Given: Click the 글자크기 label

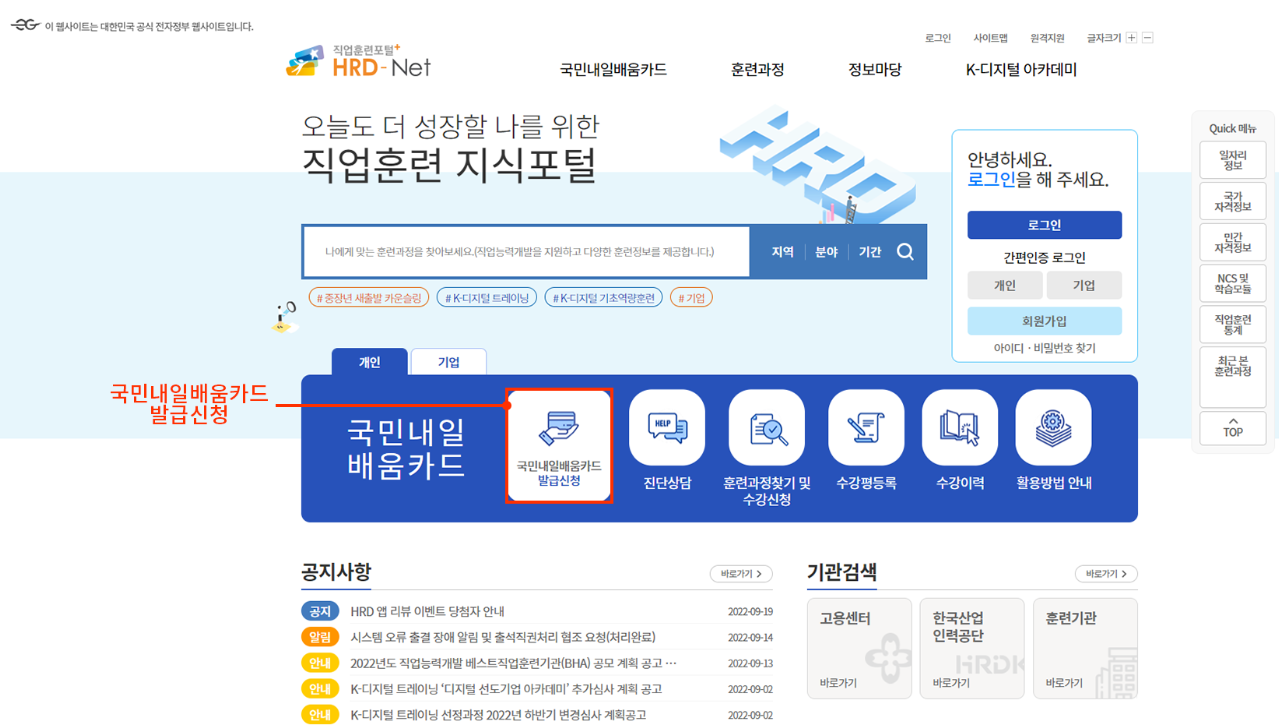Looking at the screenshot, I should coord(1104,38).
